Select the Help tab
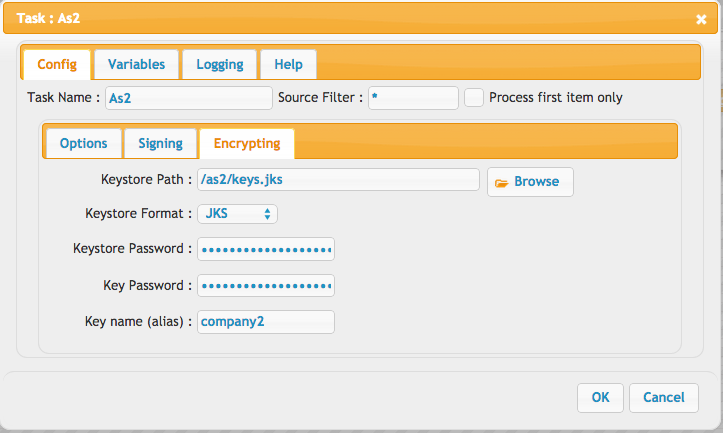 [x=288, y=65]
